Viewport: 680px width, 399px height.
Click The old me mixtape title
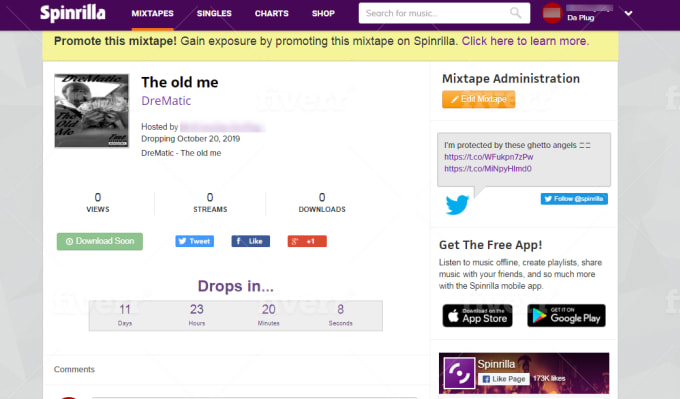point(180,82)
